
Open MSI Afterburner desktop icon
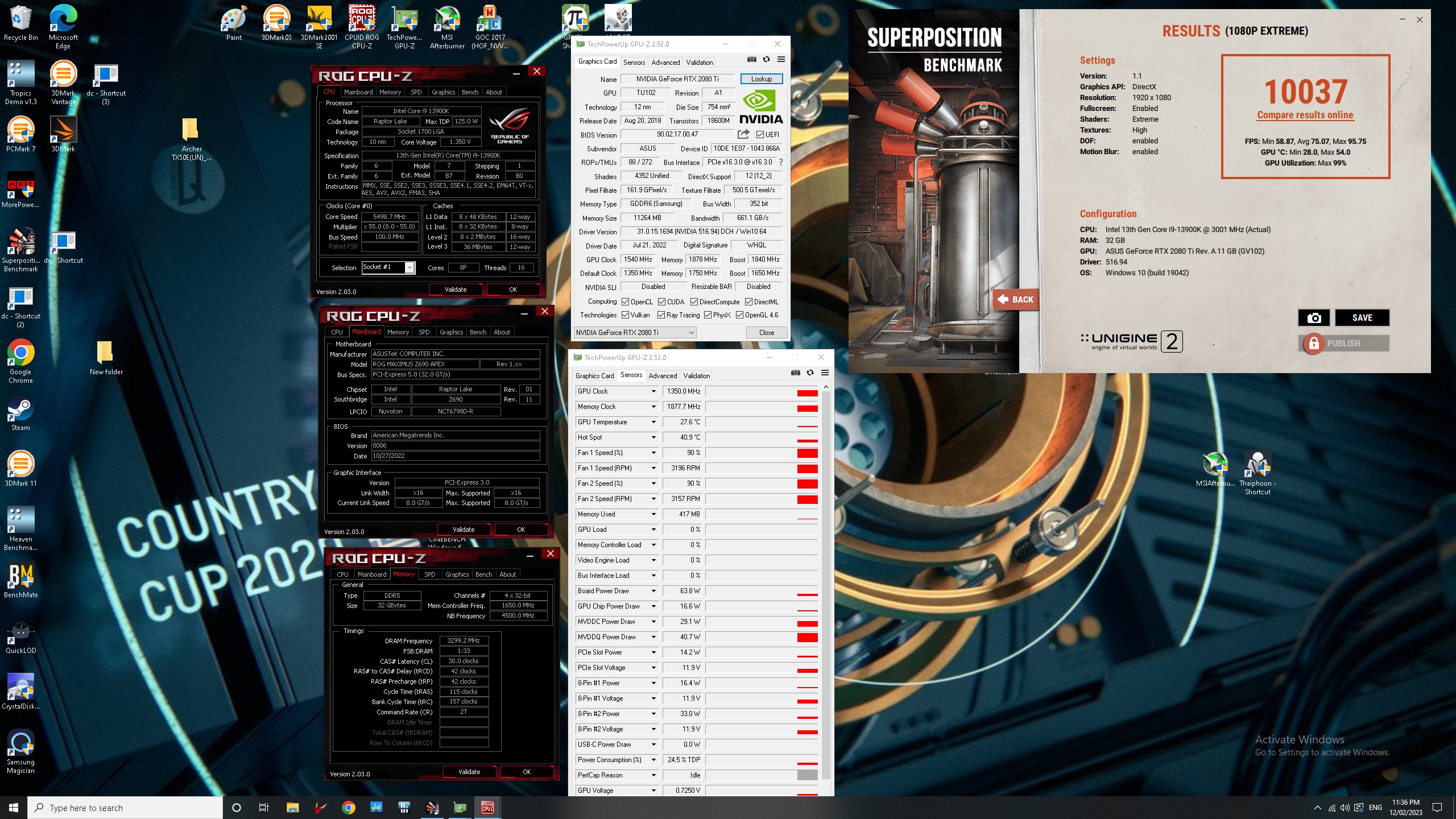coord(447,26)
